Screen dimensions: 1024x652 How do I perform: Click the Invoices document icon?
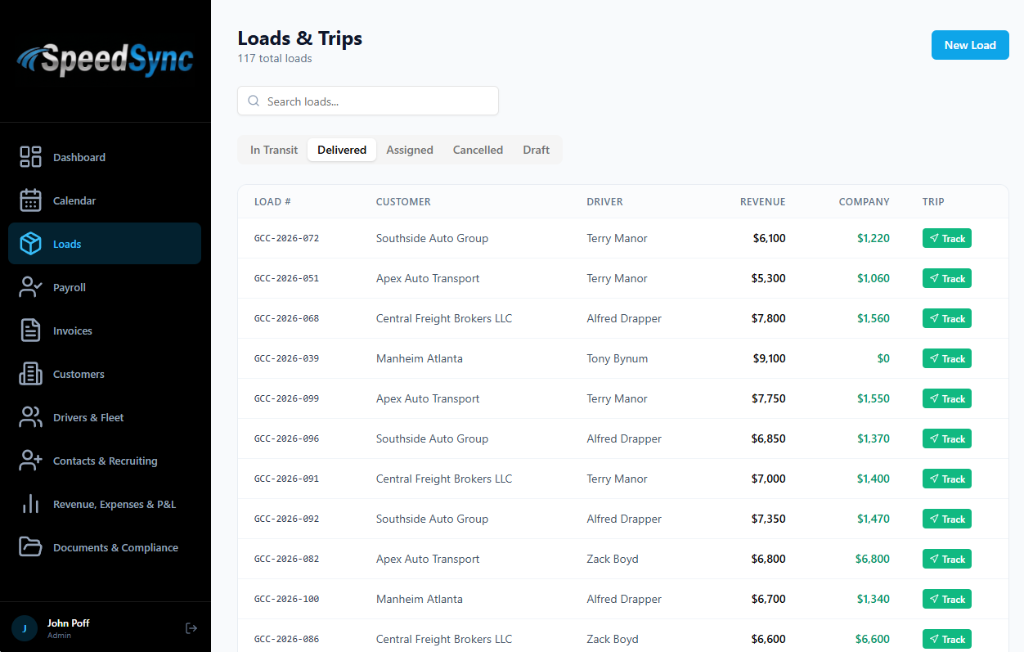30,331
